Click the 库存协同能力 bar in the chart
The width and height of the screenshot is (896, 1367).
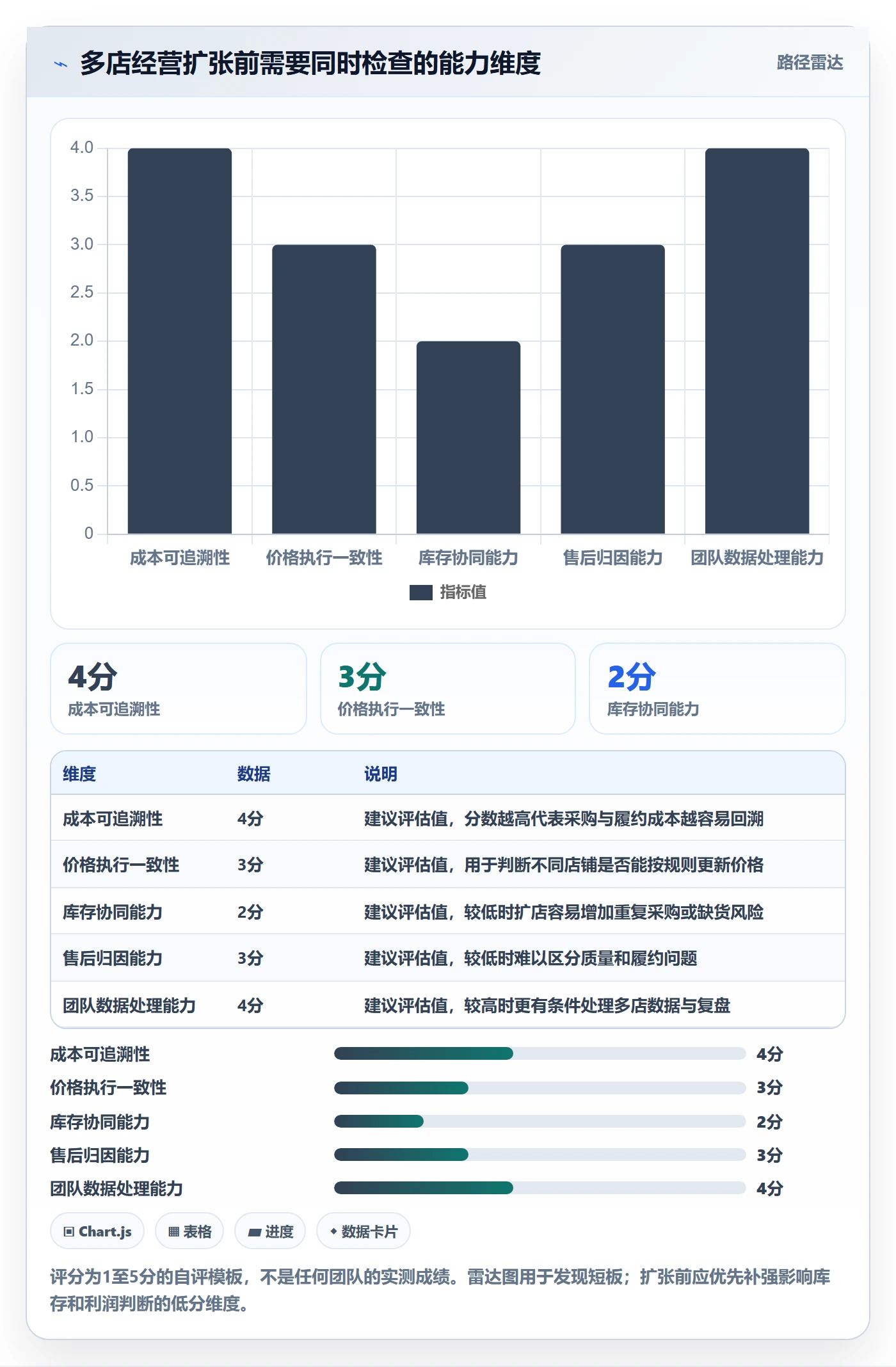tap(468, 437)
